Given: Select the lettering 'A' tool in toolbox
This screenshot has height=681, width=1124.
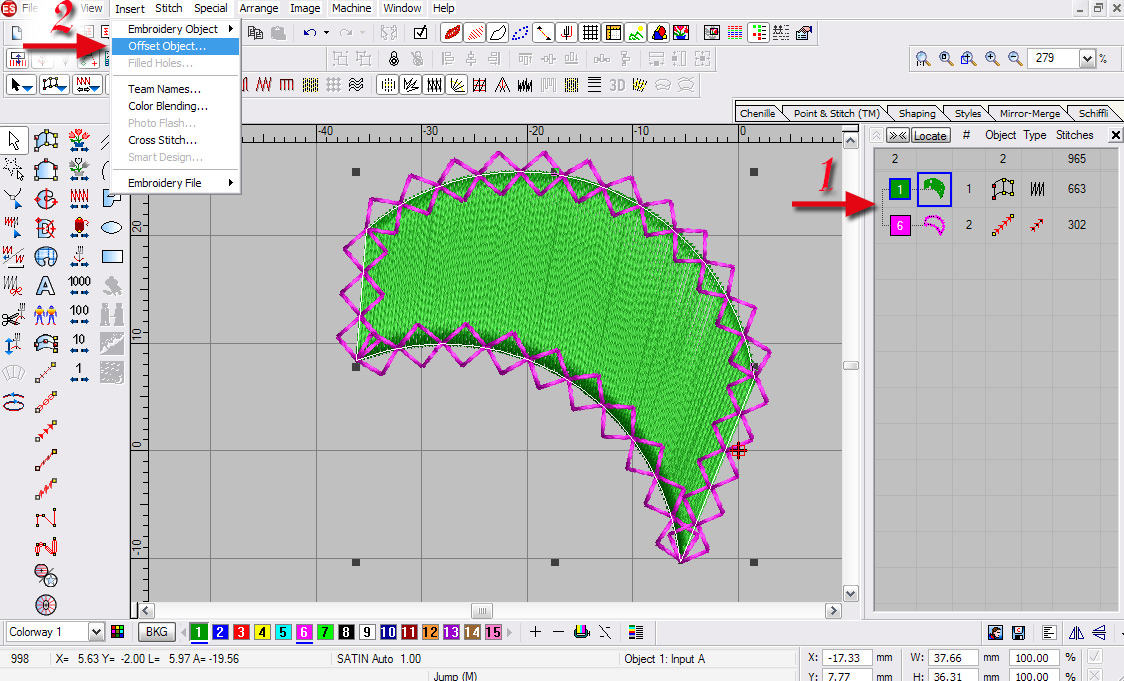Looking at the screenshot, I should pyautogui.click(x=45, y=286).
